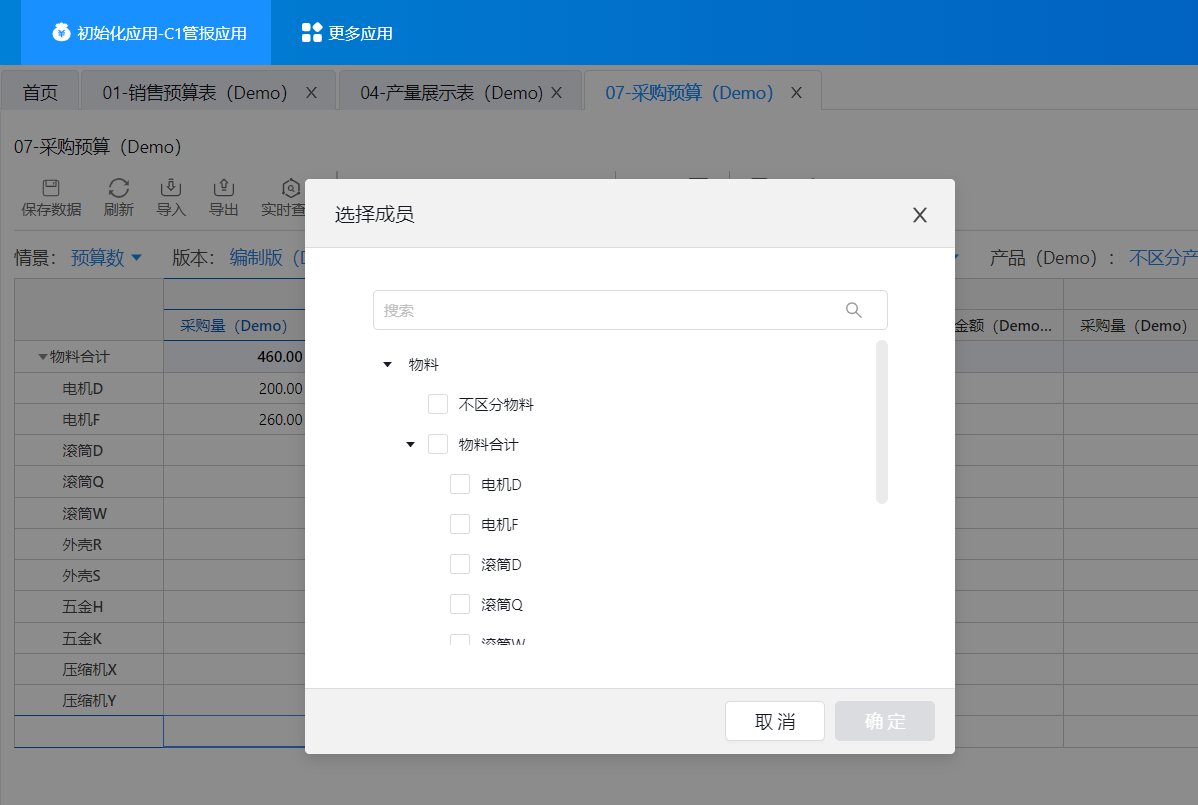Close the 01-销售预算表 tab with its X
This screenshot has width=1198, height=805.
[311, 92]
